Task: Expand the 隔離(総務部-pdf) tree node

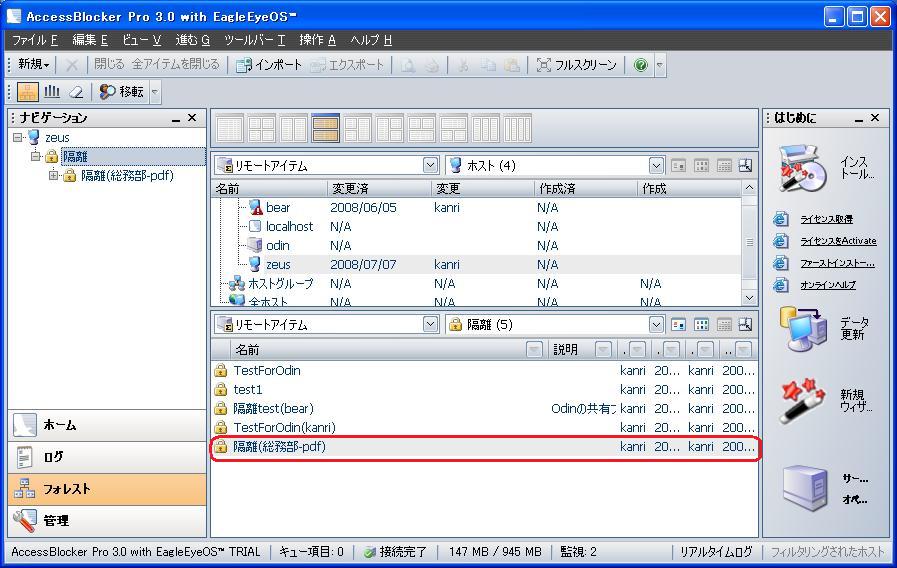Action: point(54,176)
